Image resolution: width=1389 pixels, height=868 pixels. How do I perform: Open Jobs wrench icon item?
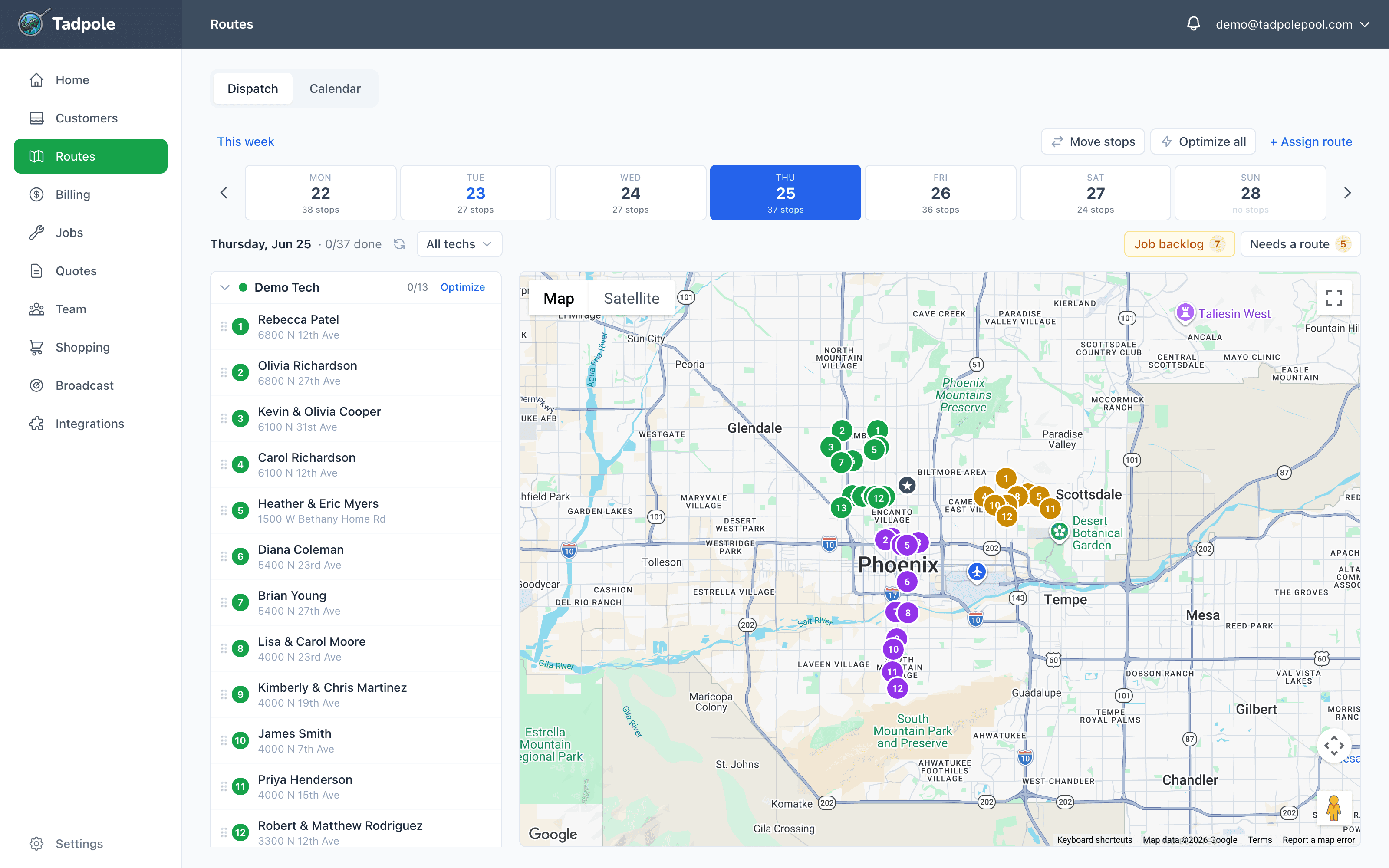(91, 233)
